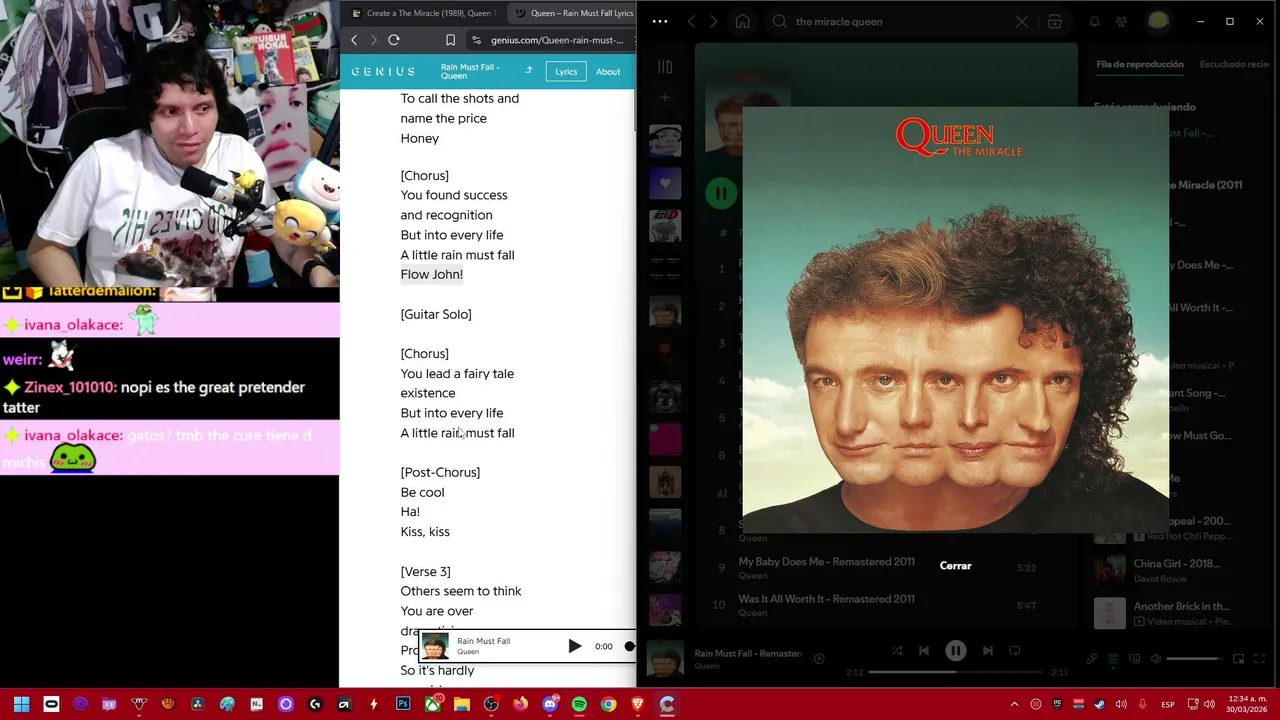Click green pause button on album page
The height and width of the screenshot is (720, 1280).
[x=720, y=193]
